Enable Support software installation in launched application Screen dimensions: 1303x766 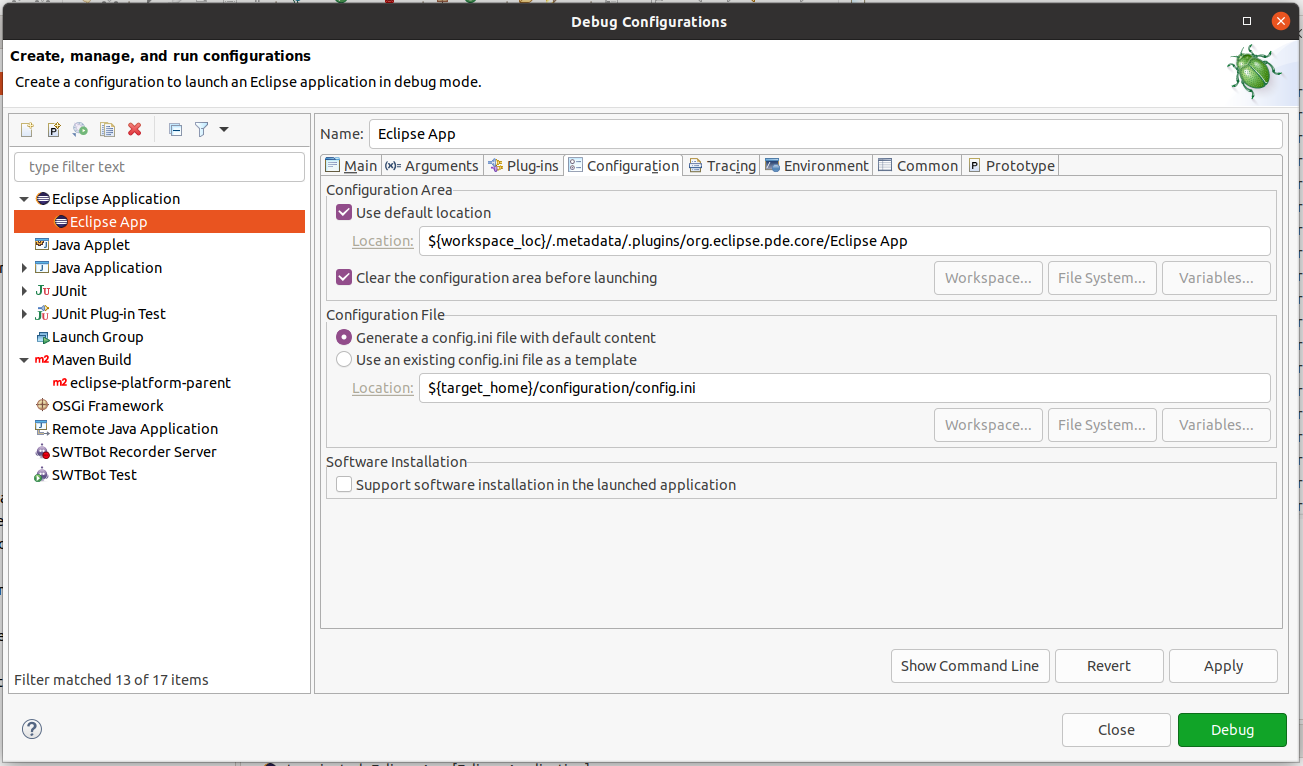click(344, 485)
